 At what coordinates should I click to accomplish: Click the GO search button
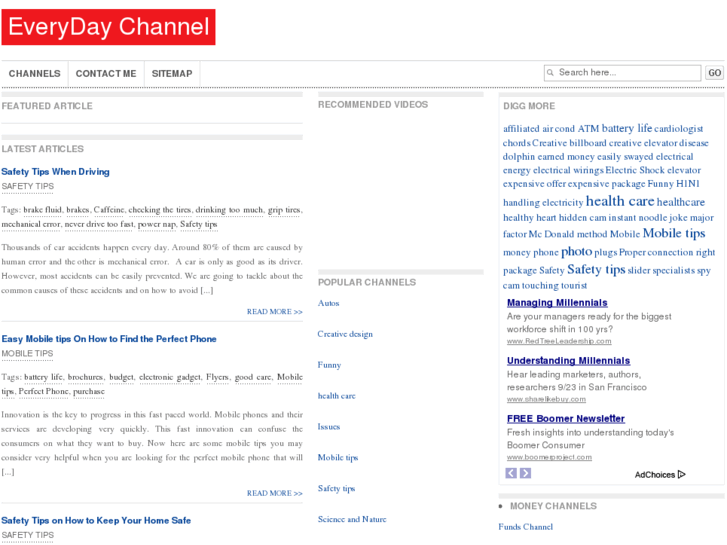coord(714,73)
